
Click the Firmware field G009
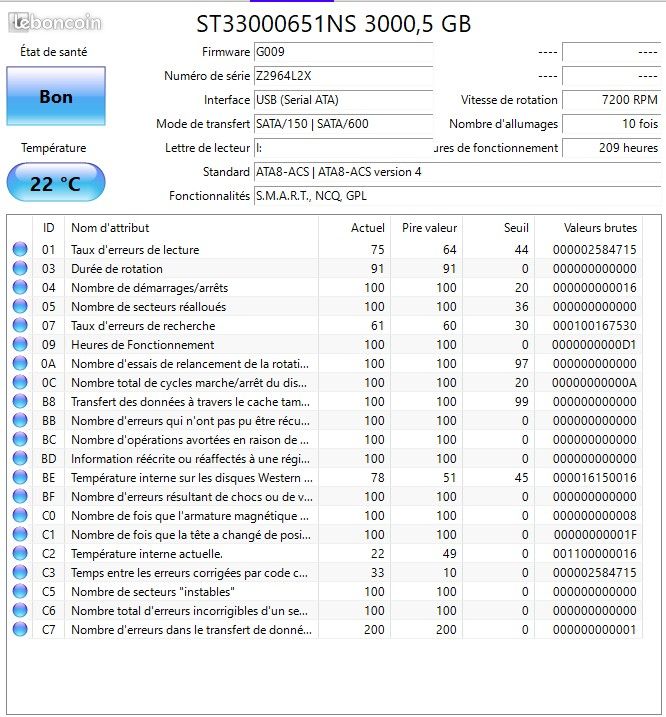343,52
